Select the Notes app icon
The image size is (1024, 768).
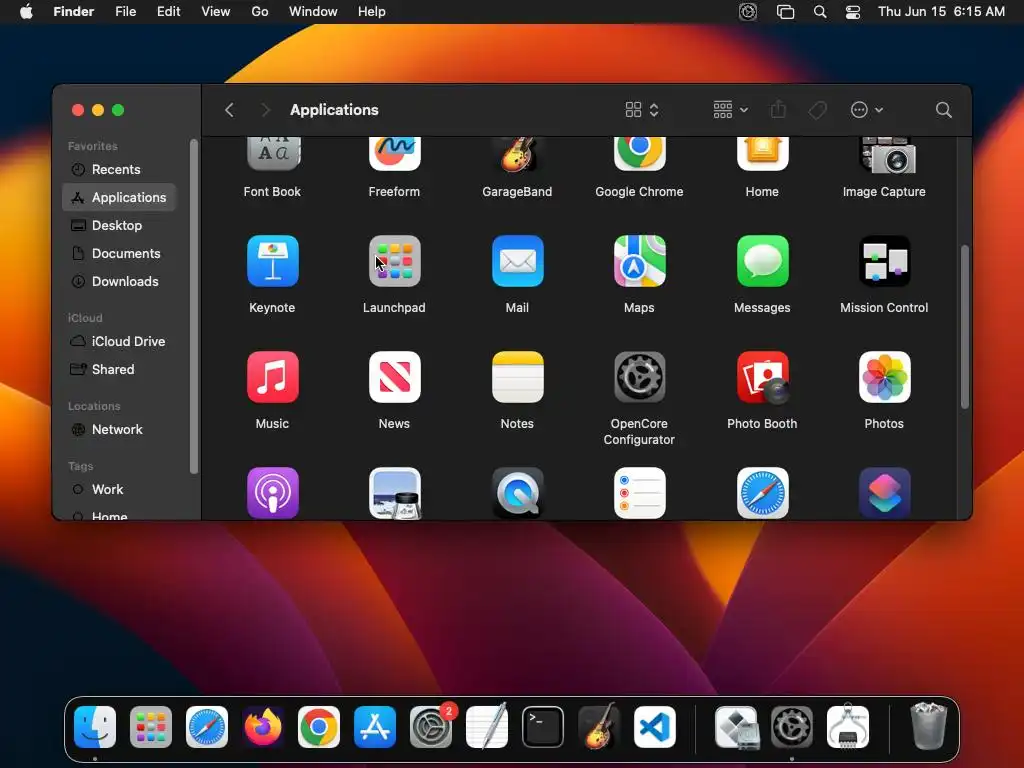[x=517, y=377]
